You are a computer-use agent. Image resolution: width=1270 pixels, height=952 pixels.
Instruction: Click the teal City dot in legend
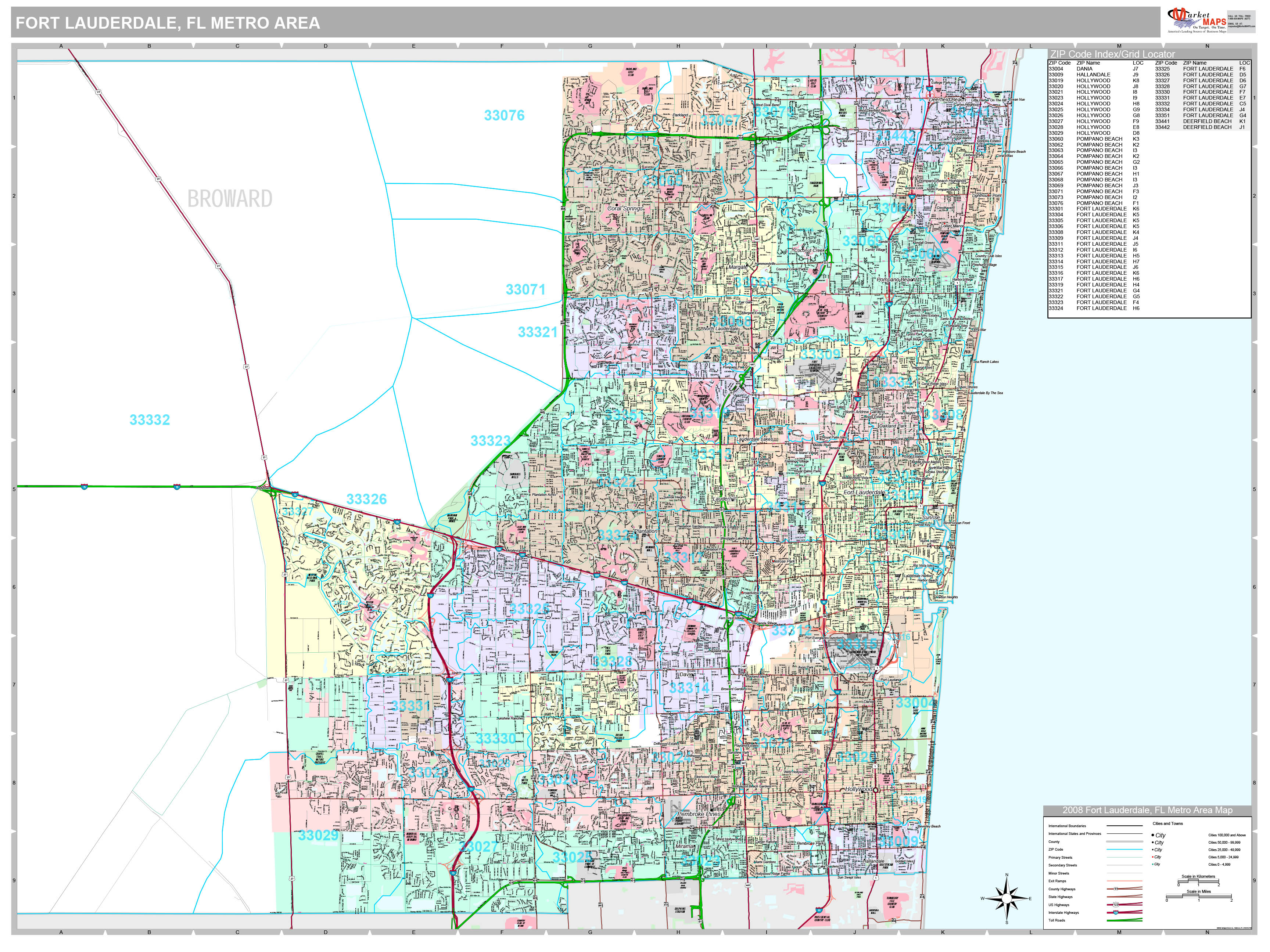1153,864
